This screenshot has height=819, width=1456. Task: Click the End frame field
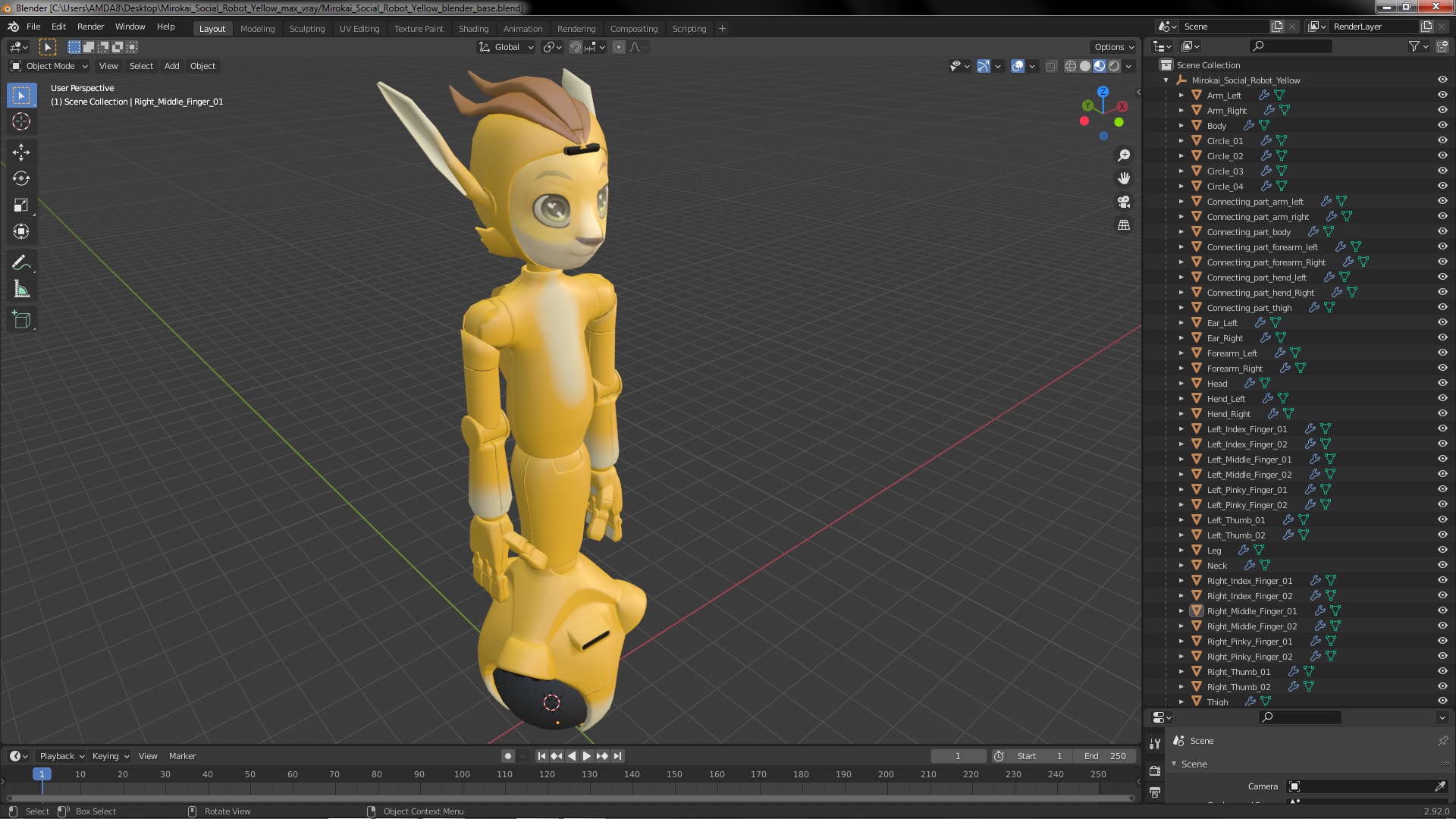(x=1105, y=756)
